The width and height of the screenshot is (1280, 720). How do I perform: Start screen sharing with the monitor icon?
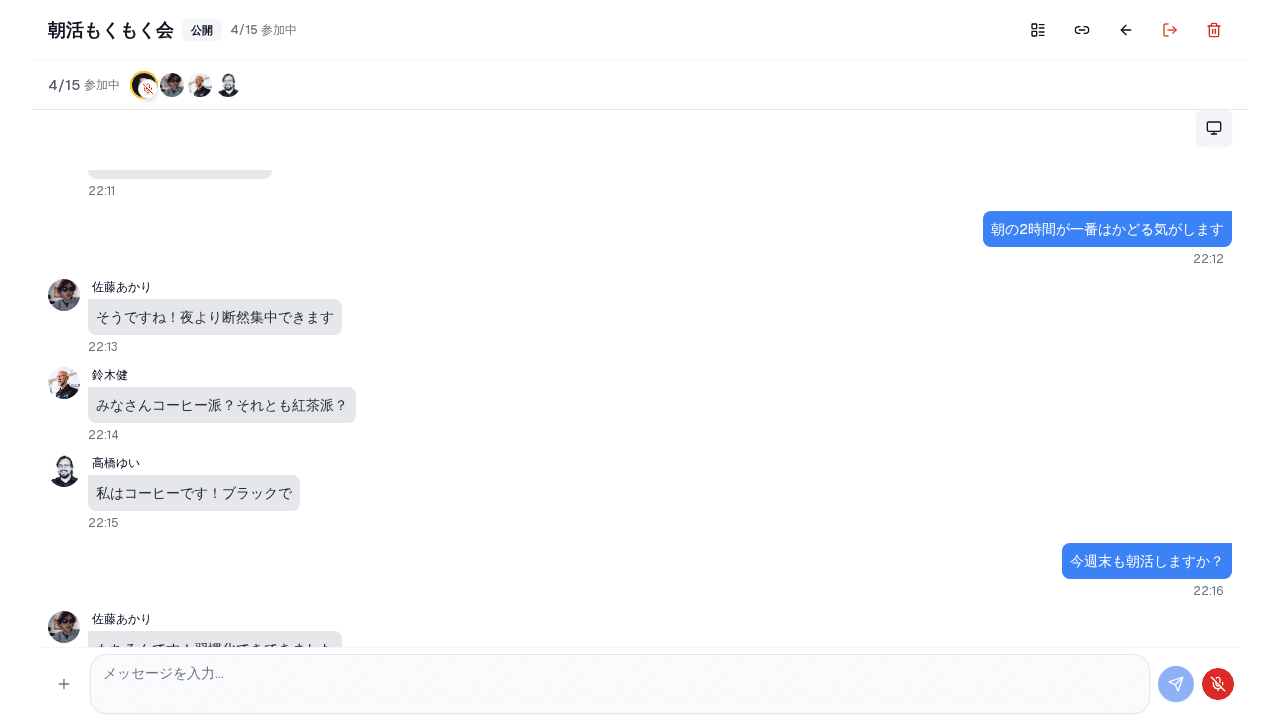tap(1214, 128)
